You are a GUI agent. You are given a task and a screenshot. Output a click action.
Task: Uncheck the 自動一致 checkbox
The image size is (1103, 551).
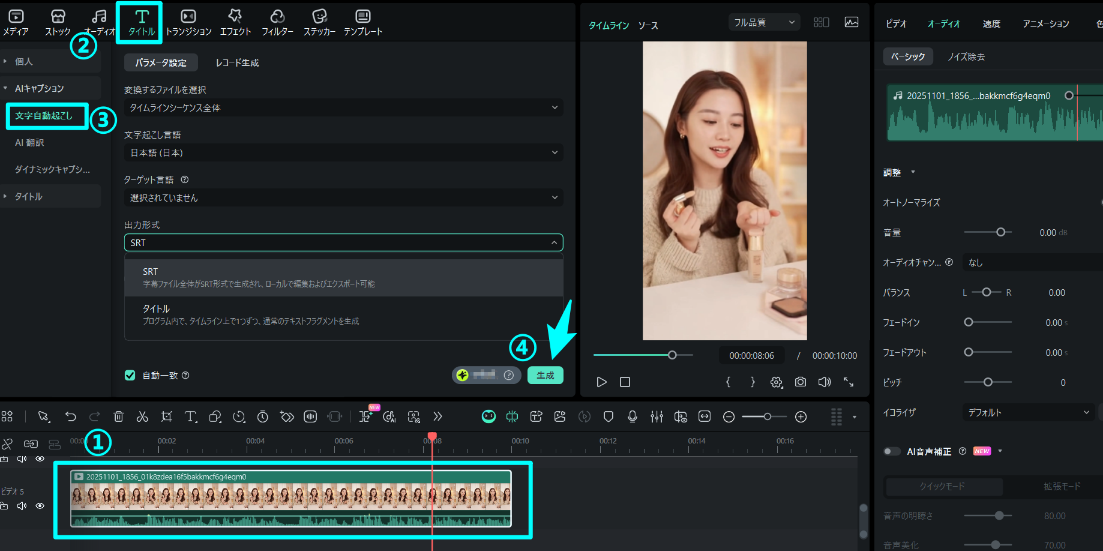click(130, 375)
